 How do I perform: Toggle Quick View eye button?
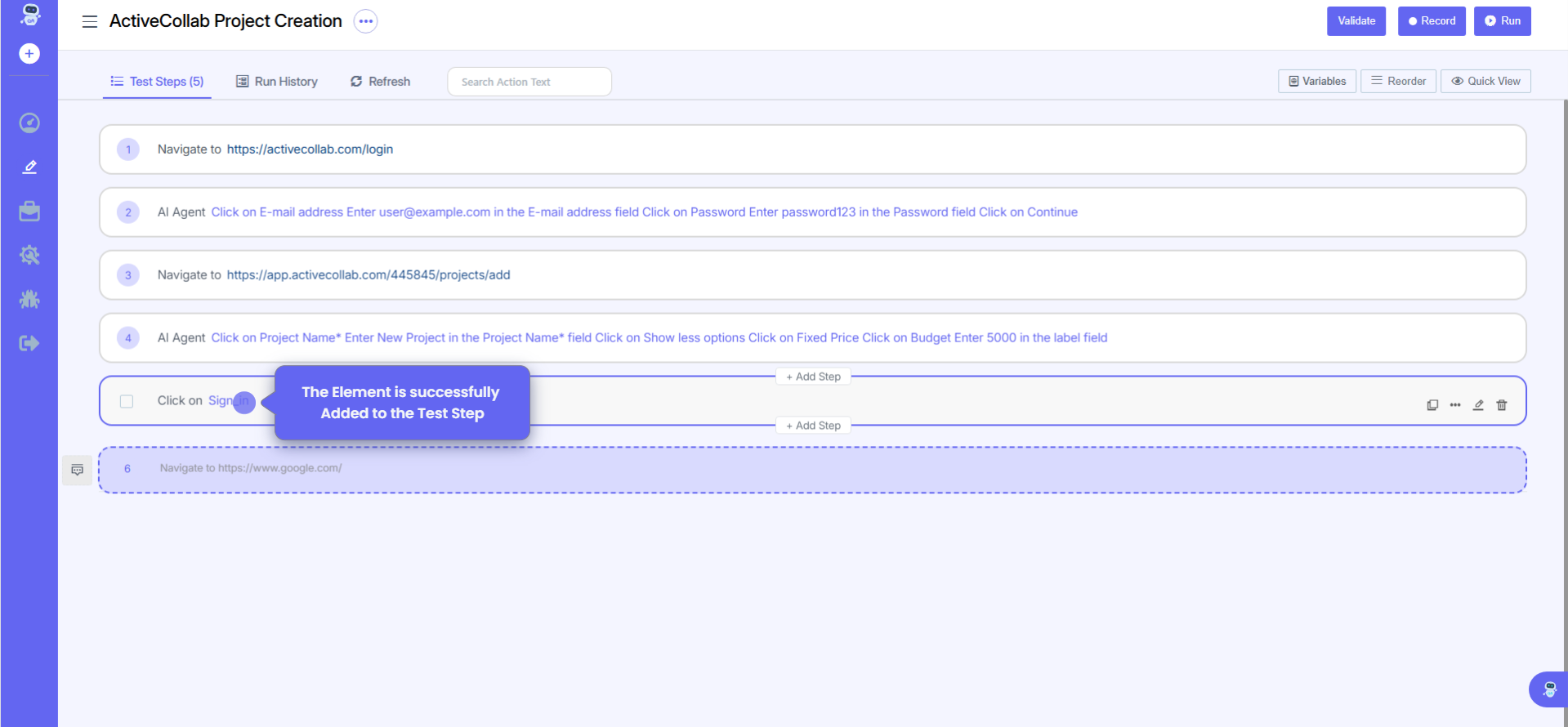pyautogui.click(x=1485, y=82)
